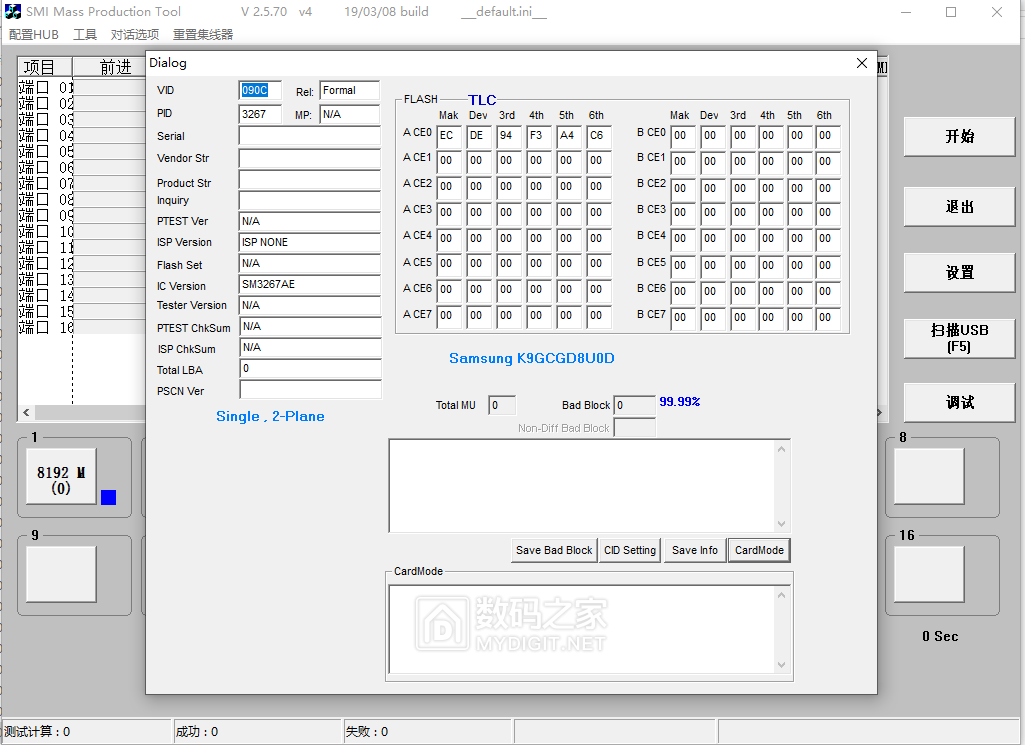Select empty port slot 9
This screenshot has height=745, width=1025.
click(61, 574)
